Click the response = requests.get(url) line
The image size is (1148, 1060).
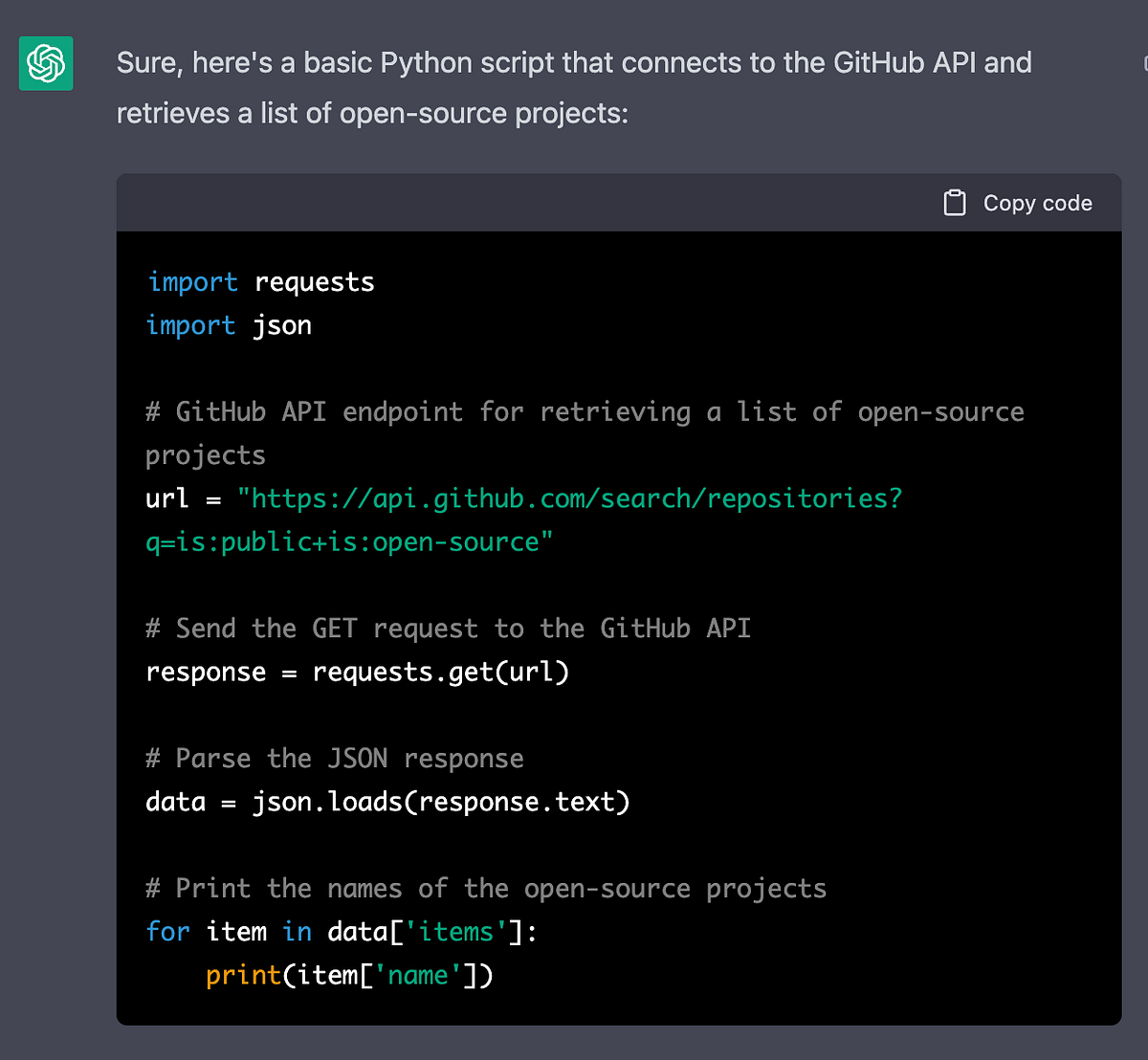pos(357,672)
